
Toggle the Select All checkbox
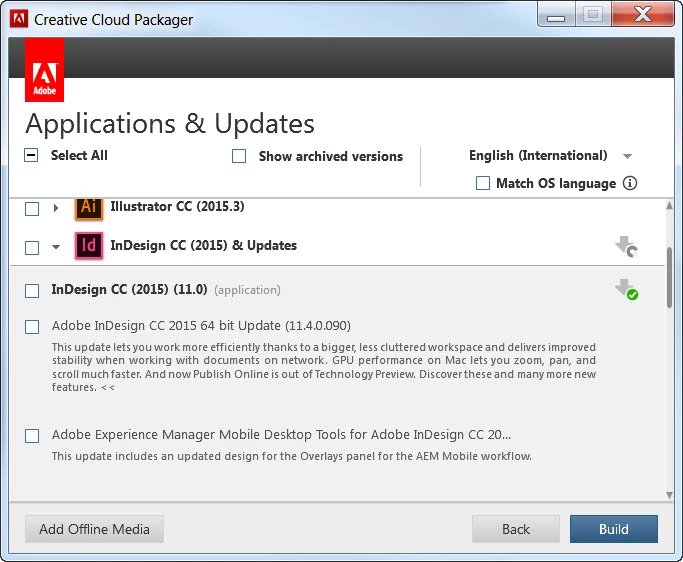(31, 155)
